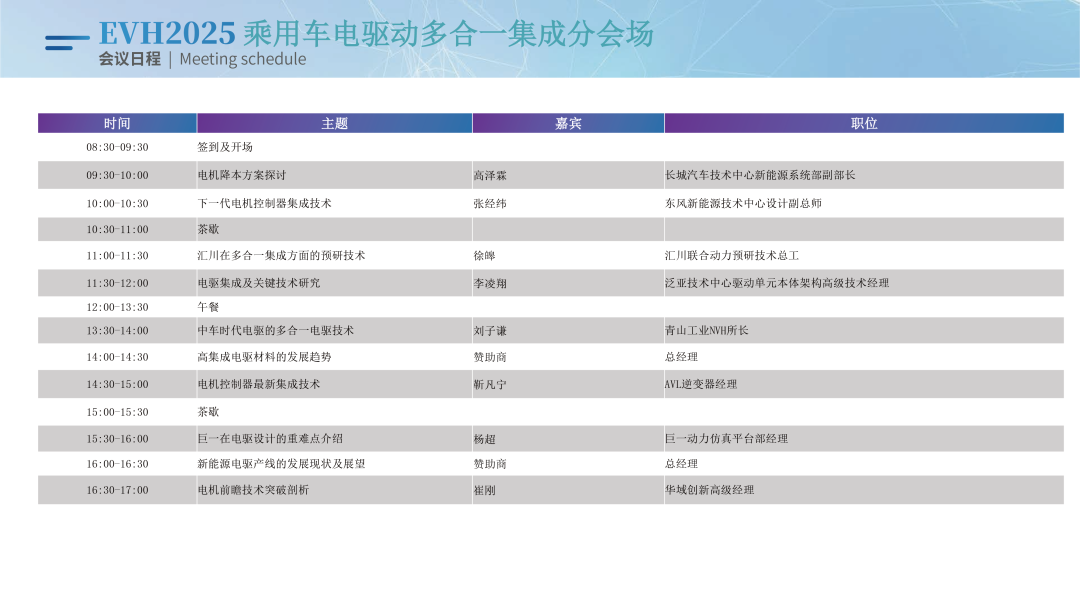Select the 华域创新高级经理 position cell
The width and height of the screenshot is (1080, 607).
click(709, 490)
